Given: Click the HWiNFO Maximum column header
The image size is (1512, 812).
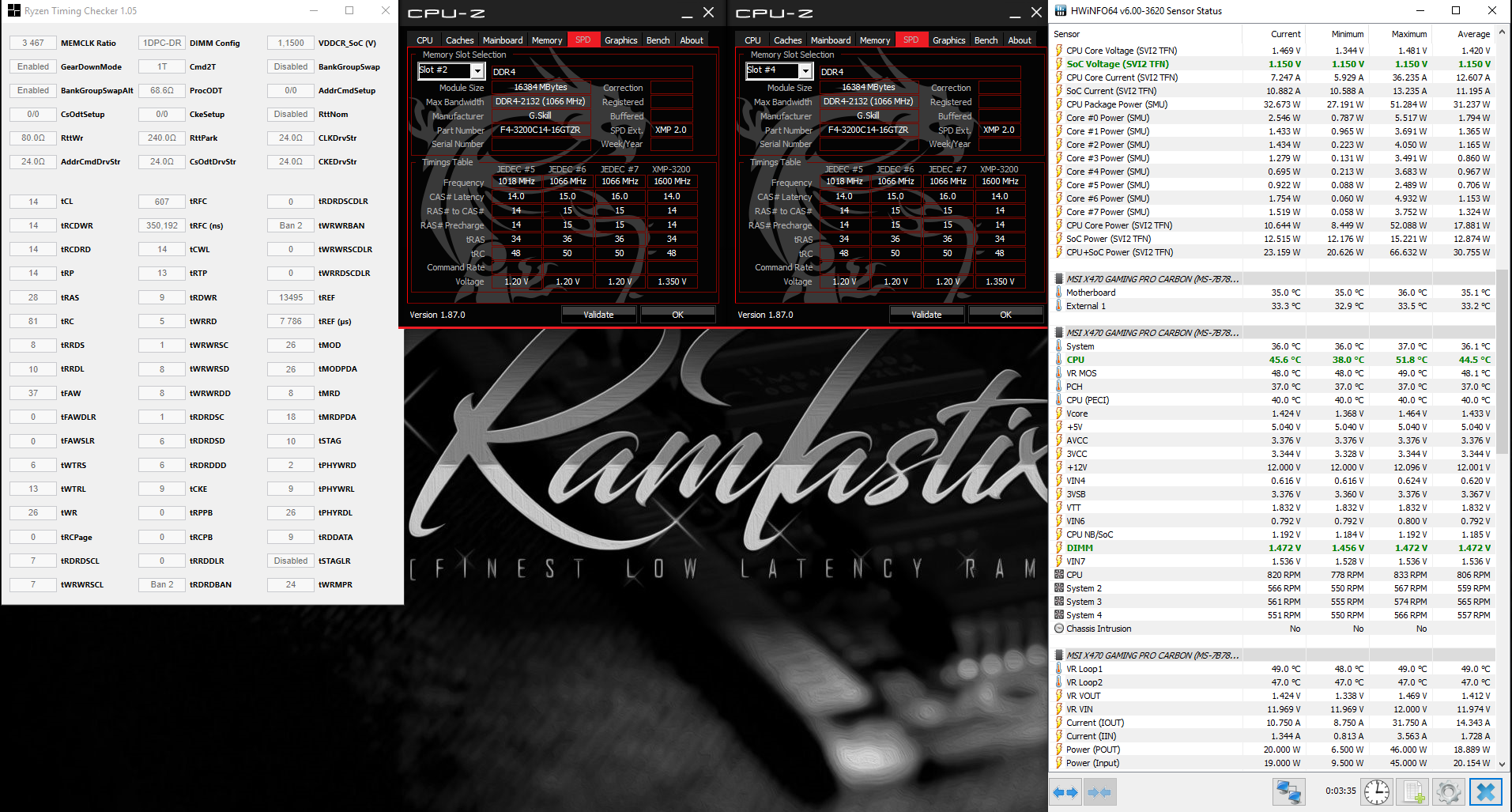Looking at the screenshot, I should click(x=1400, y=34).
